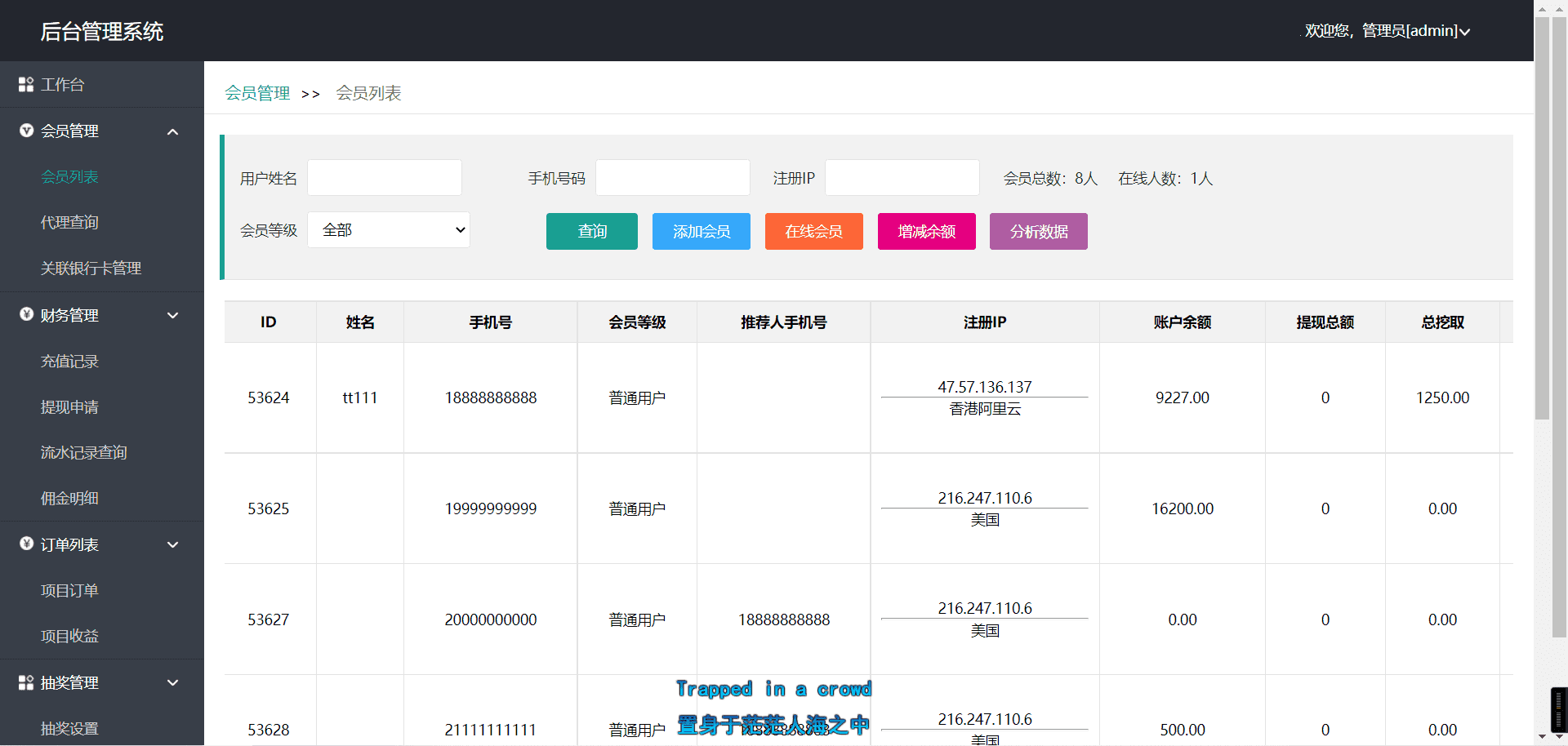Click the 订单列表 sidebar icon

pyautogui.click(x=26, y=544)
